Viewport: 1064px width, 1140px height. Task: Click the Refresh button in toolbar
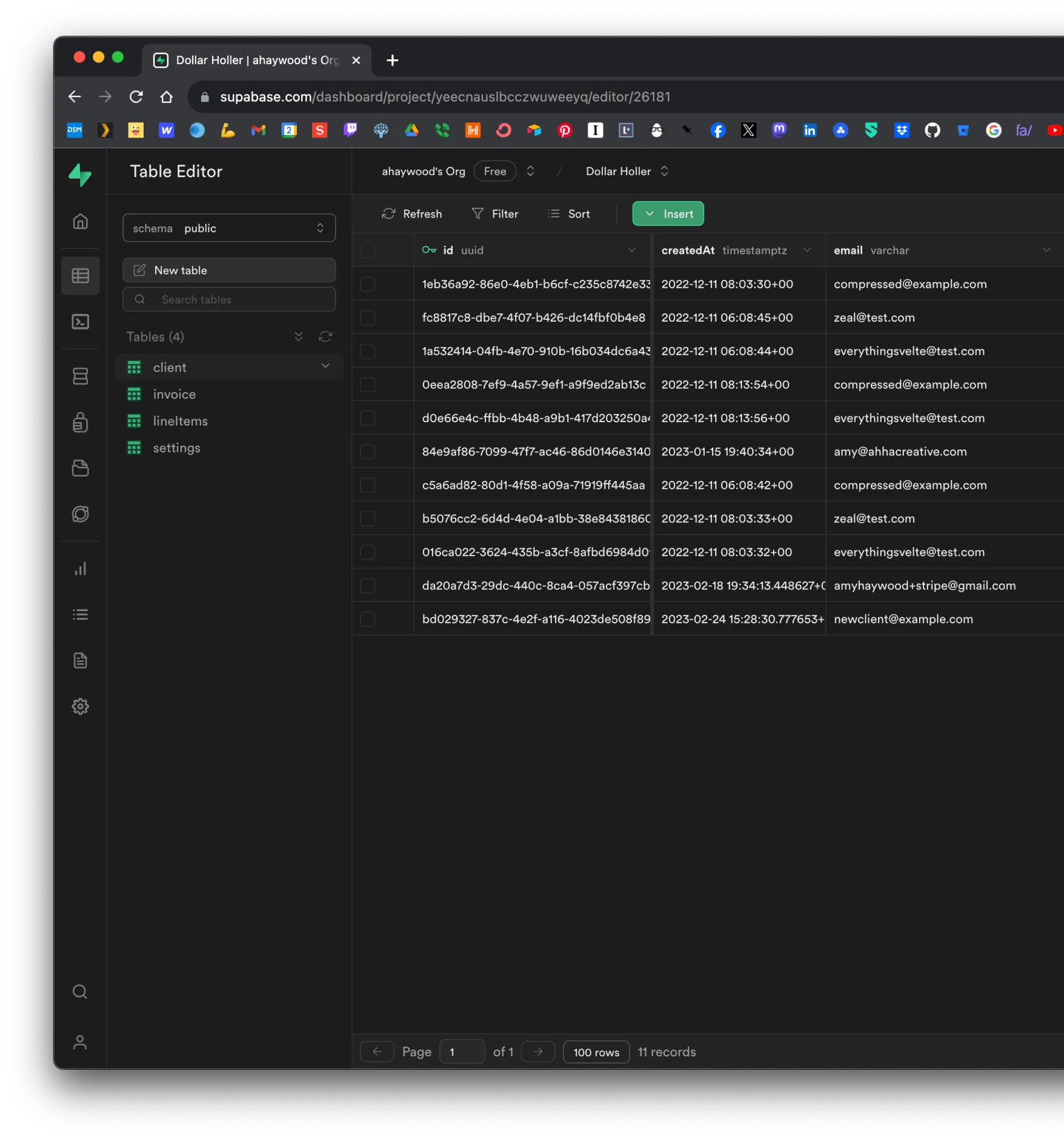(412, 214)
